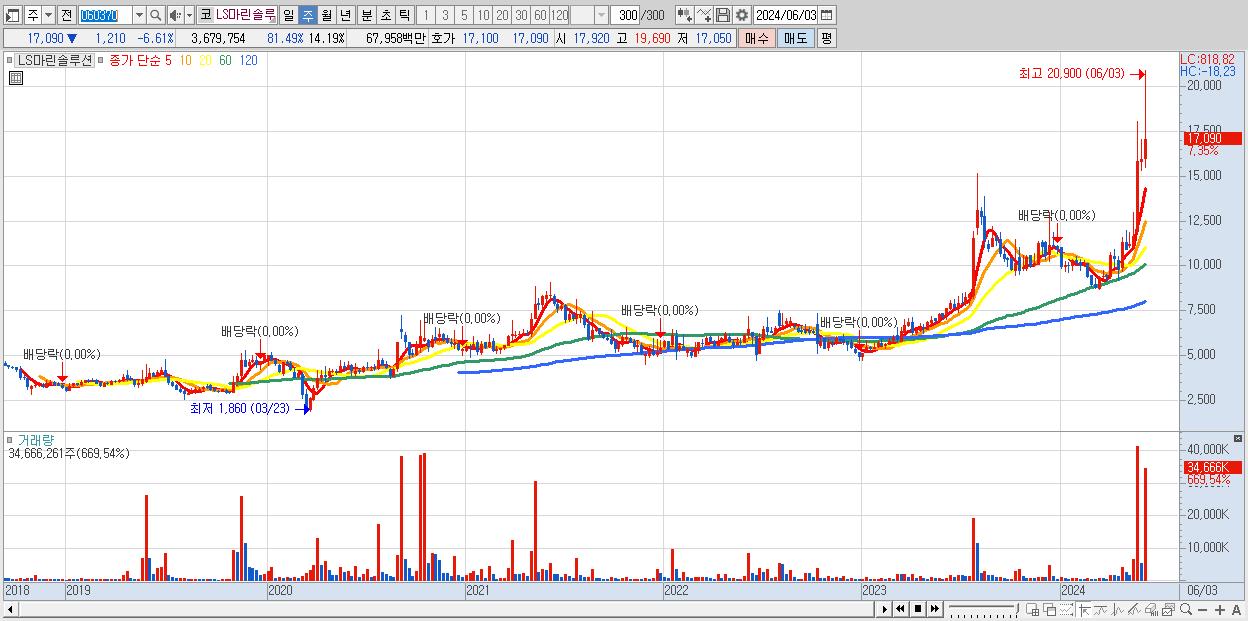Select interval 5 button

point(464,15)
